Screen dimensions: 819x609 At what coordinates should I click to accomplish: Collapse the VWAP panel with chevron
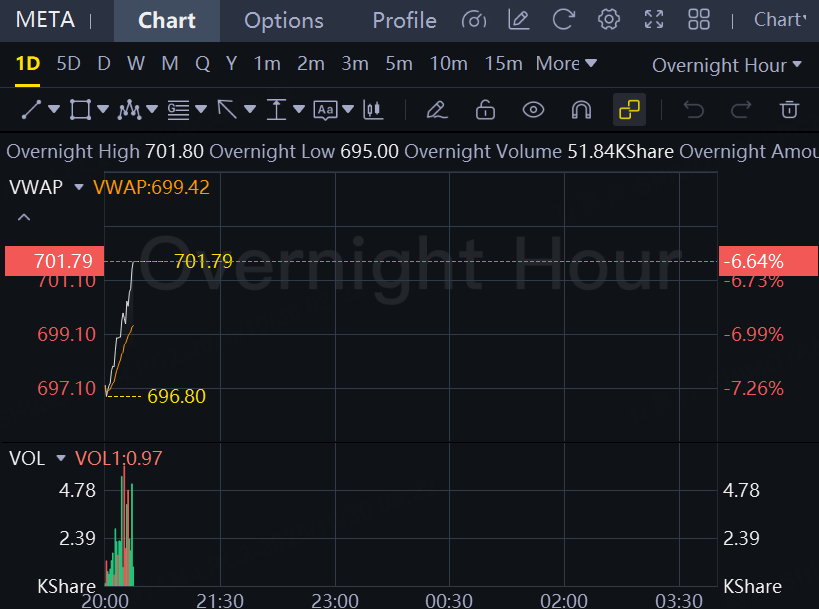coord(24,217)
